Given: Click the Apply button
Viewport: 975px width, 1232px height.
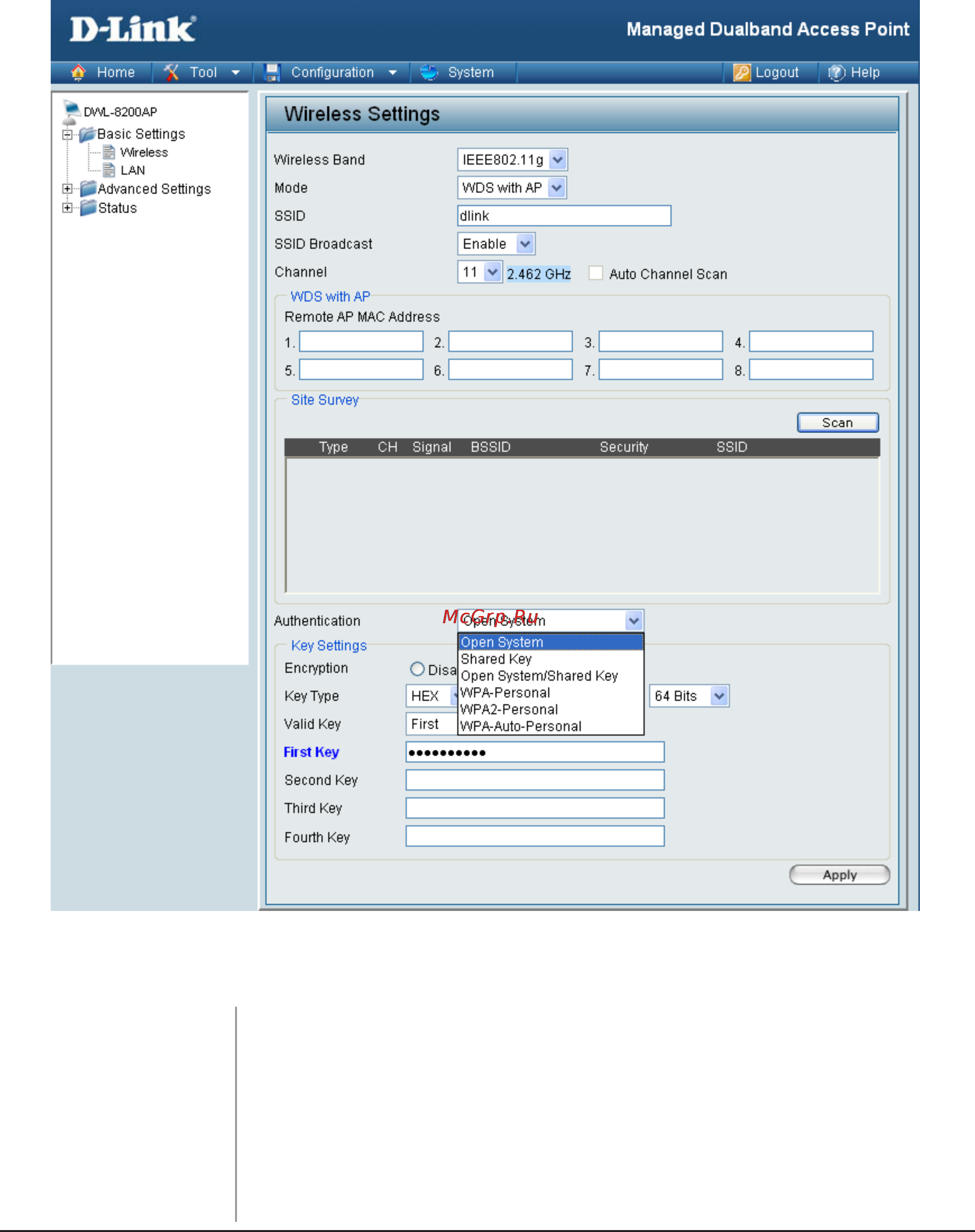Looking at the screenshot, I should 839,875.
